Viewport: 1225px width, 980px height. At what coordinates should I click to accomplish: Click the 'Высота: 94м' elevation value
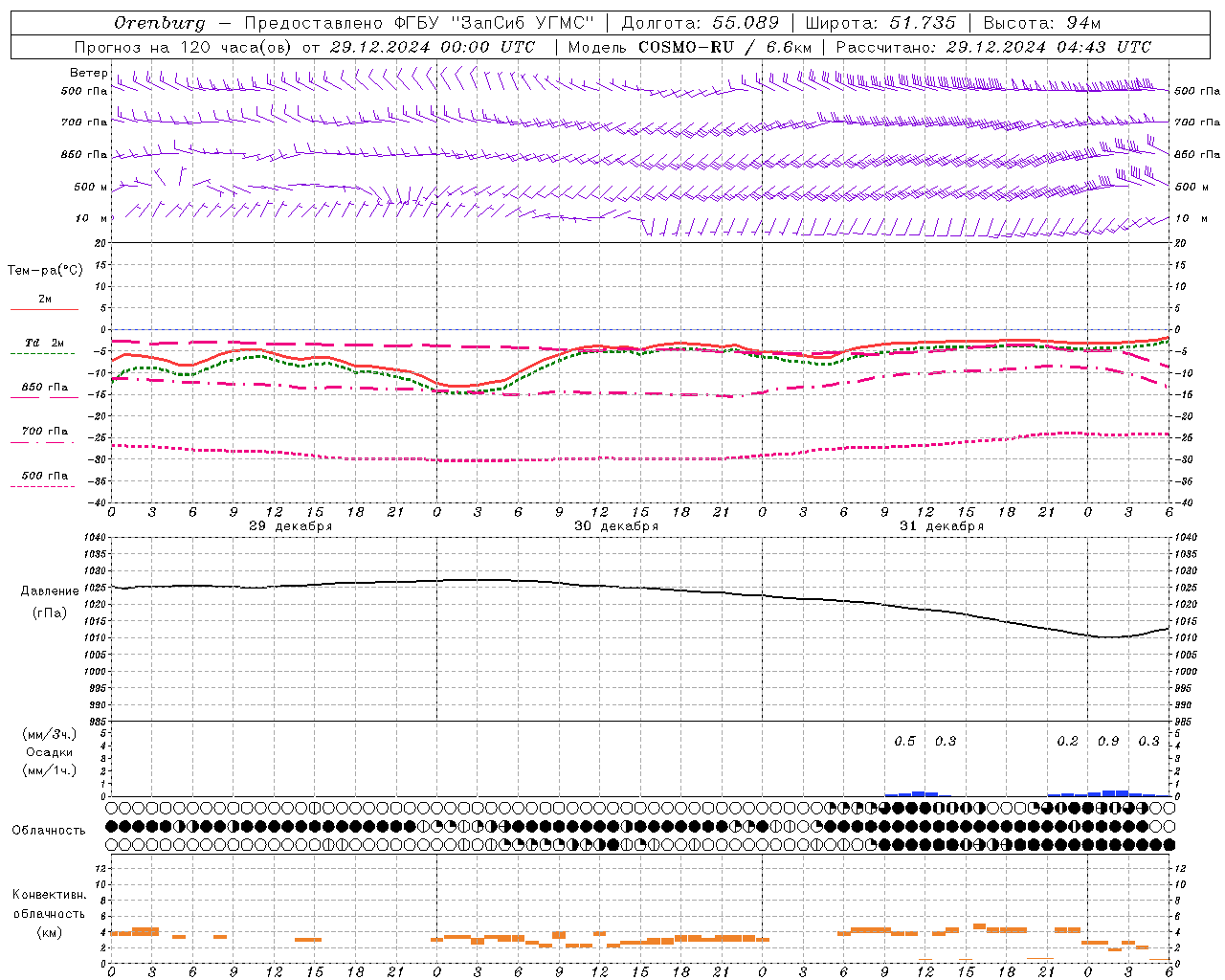1042,23
